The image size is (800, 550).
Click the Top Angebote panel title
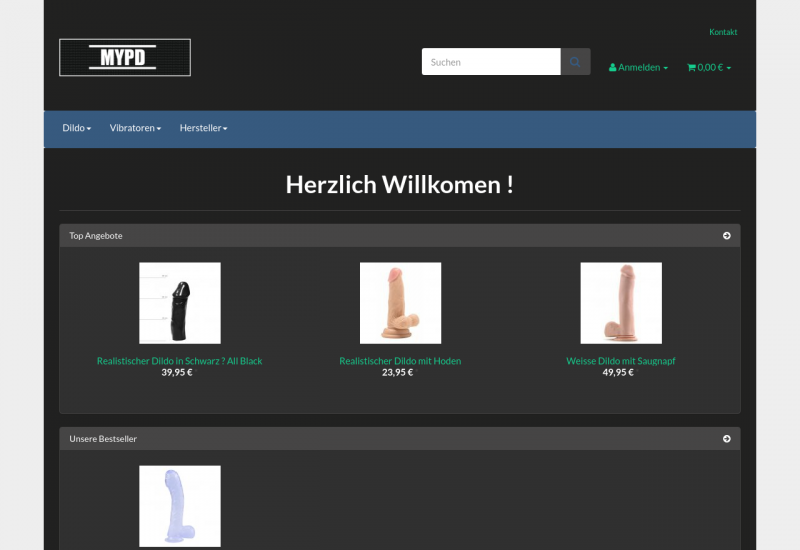coord(96,236)
